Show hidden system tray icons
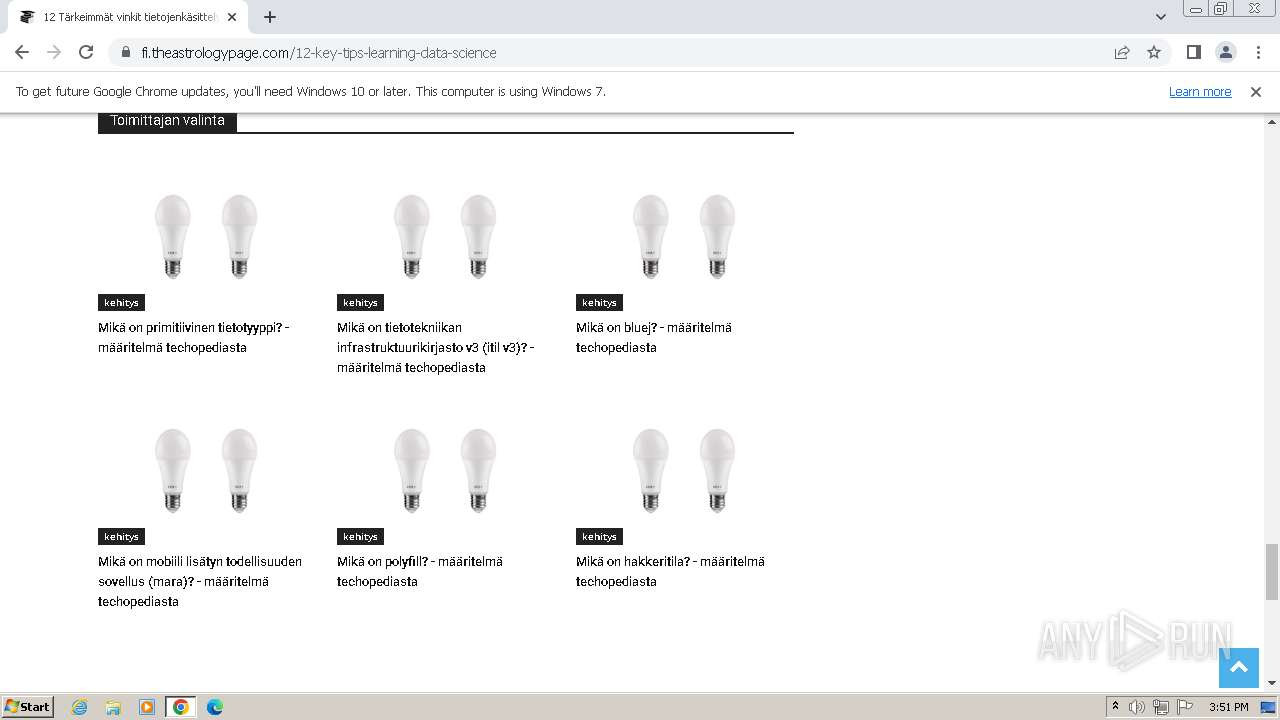 [x=1115, y=707]
